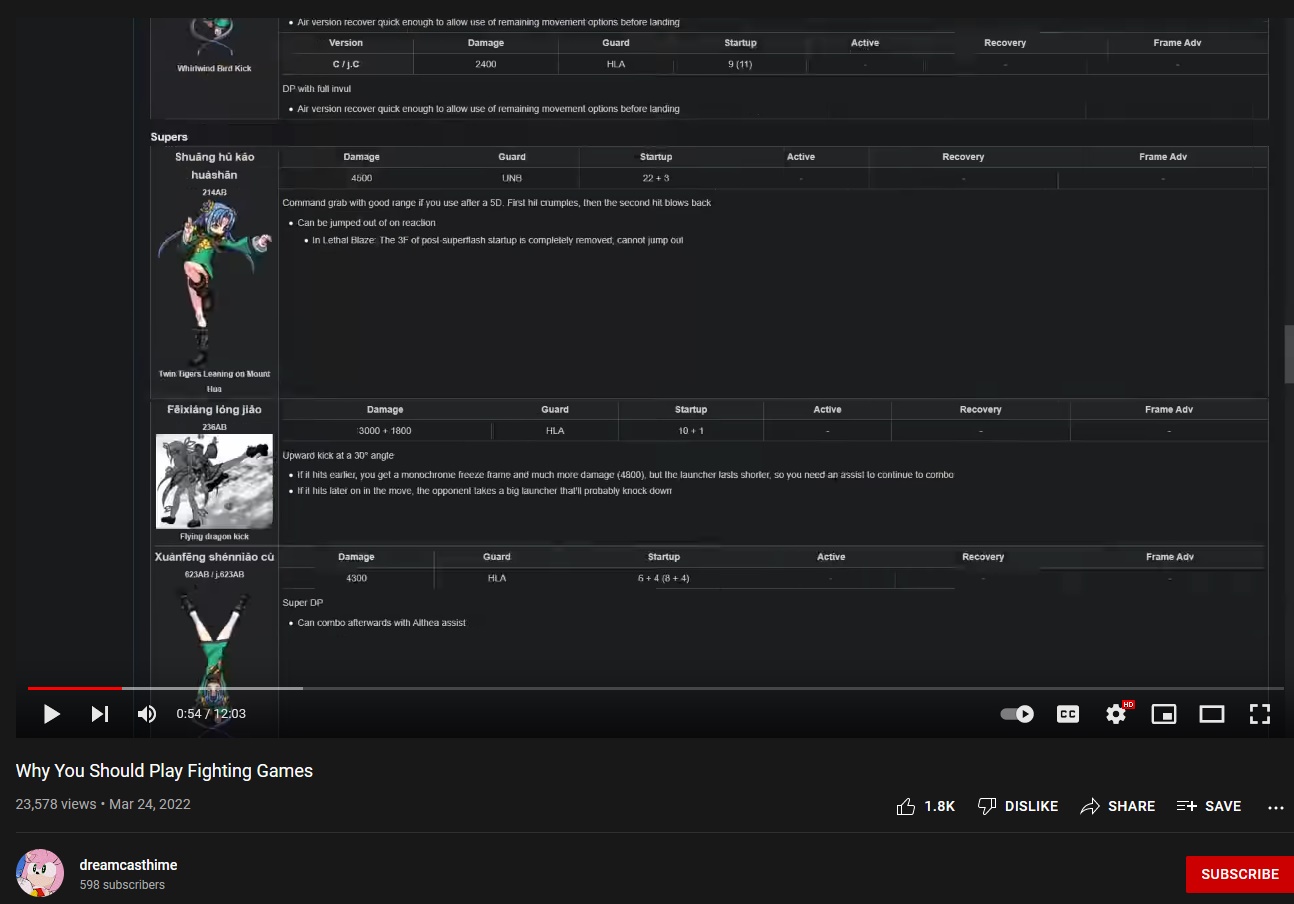
Task: Click the 0:54 / 12:03 time display
Action: click(x=211, y=714)
